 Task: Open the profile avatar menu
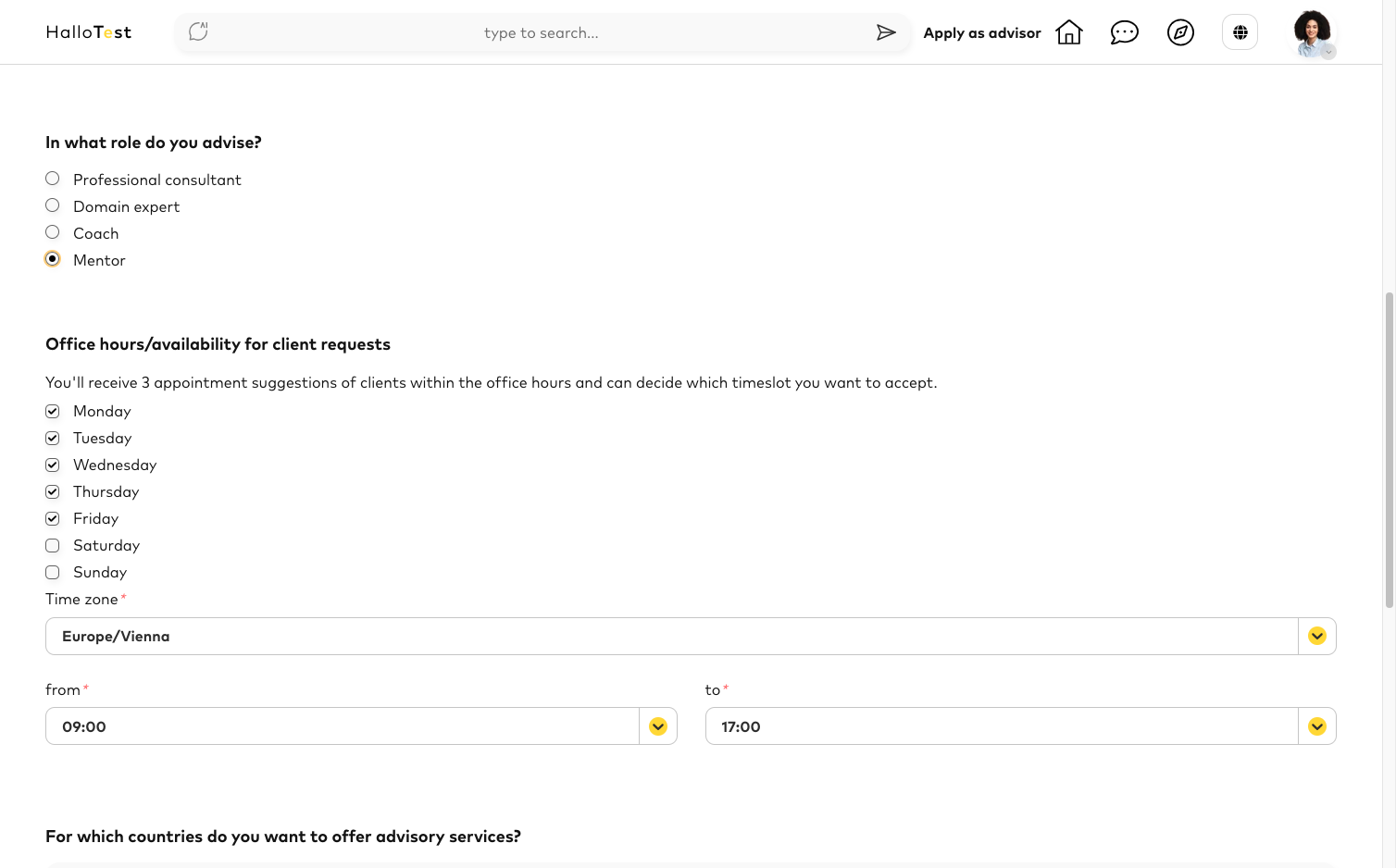(x=1313, y=33)
